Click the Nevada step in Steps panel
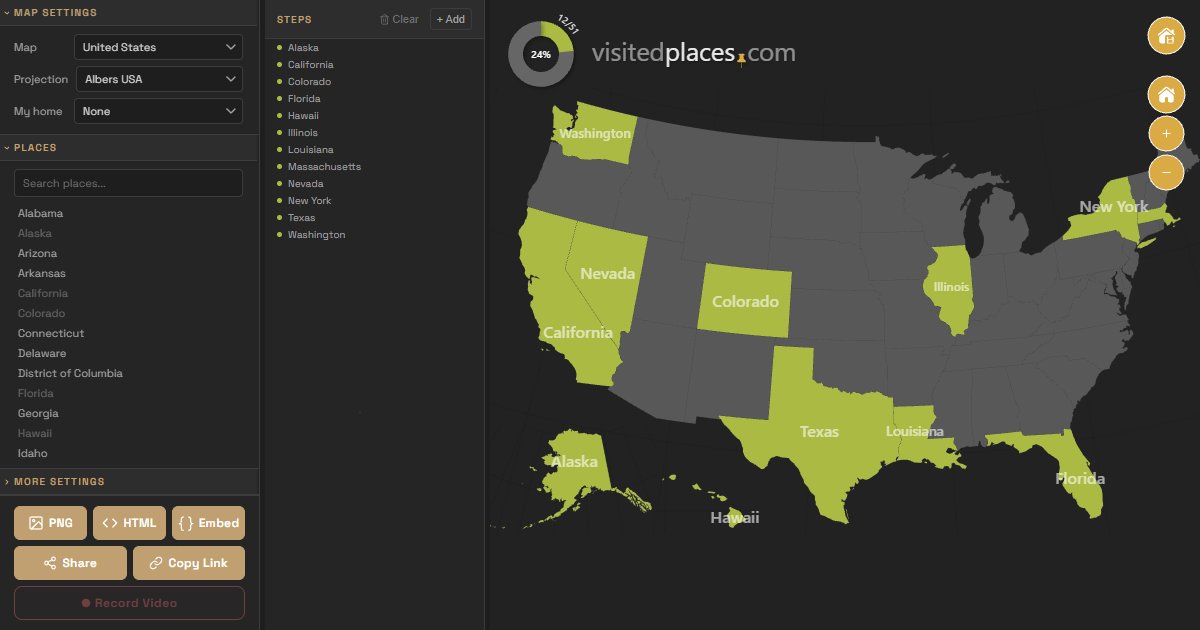Viewport: 1200px width, 630px height. pyautogui.click(x=305, y=184)
